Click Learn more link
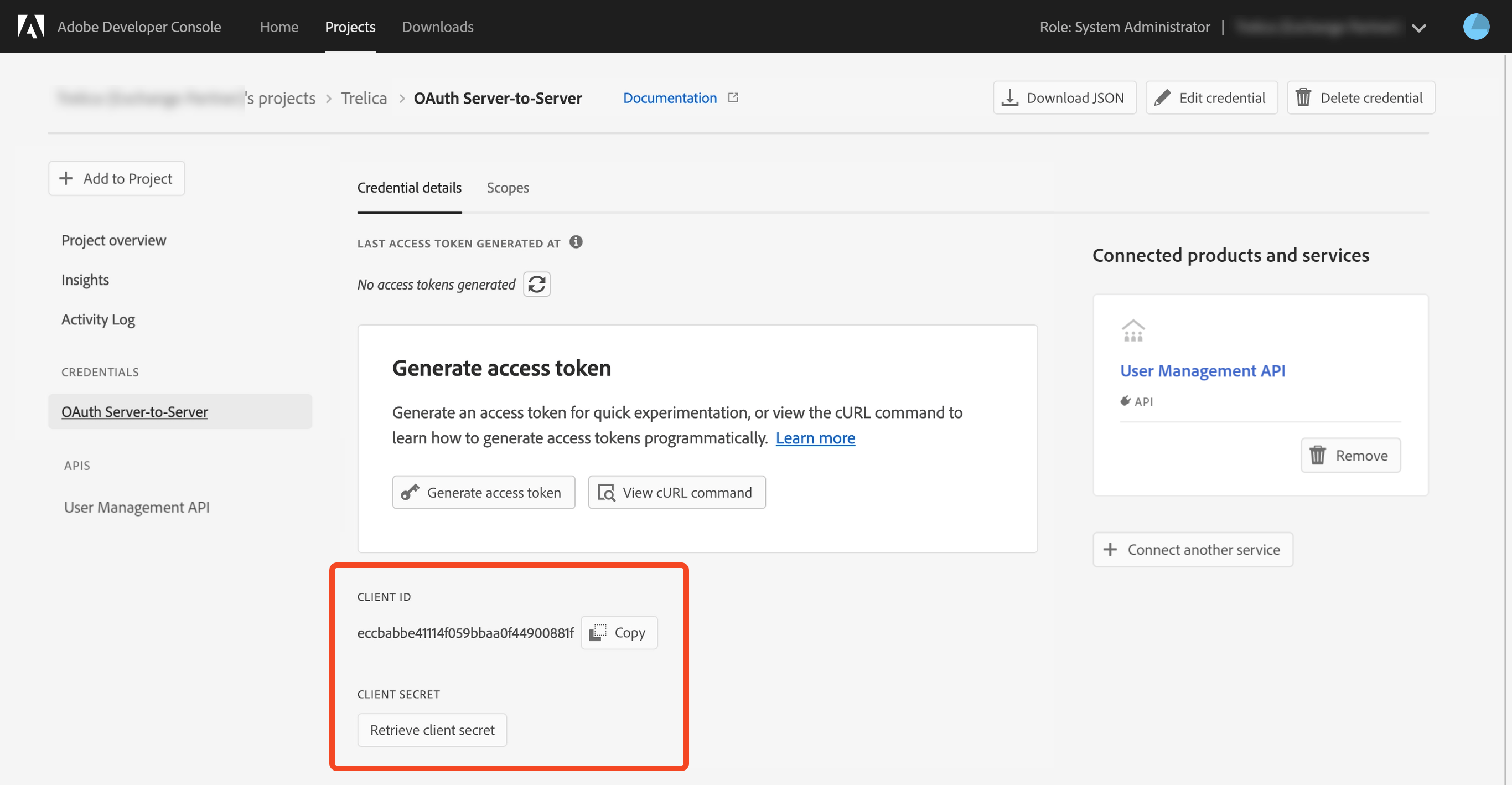Image resolution: width=1512 pixels, height=785 pixels. click(815, 438)
